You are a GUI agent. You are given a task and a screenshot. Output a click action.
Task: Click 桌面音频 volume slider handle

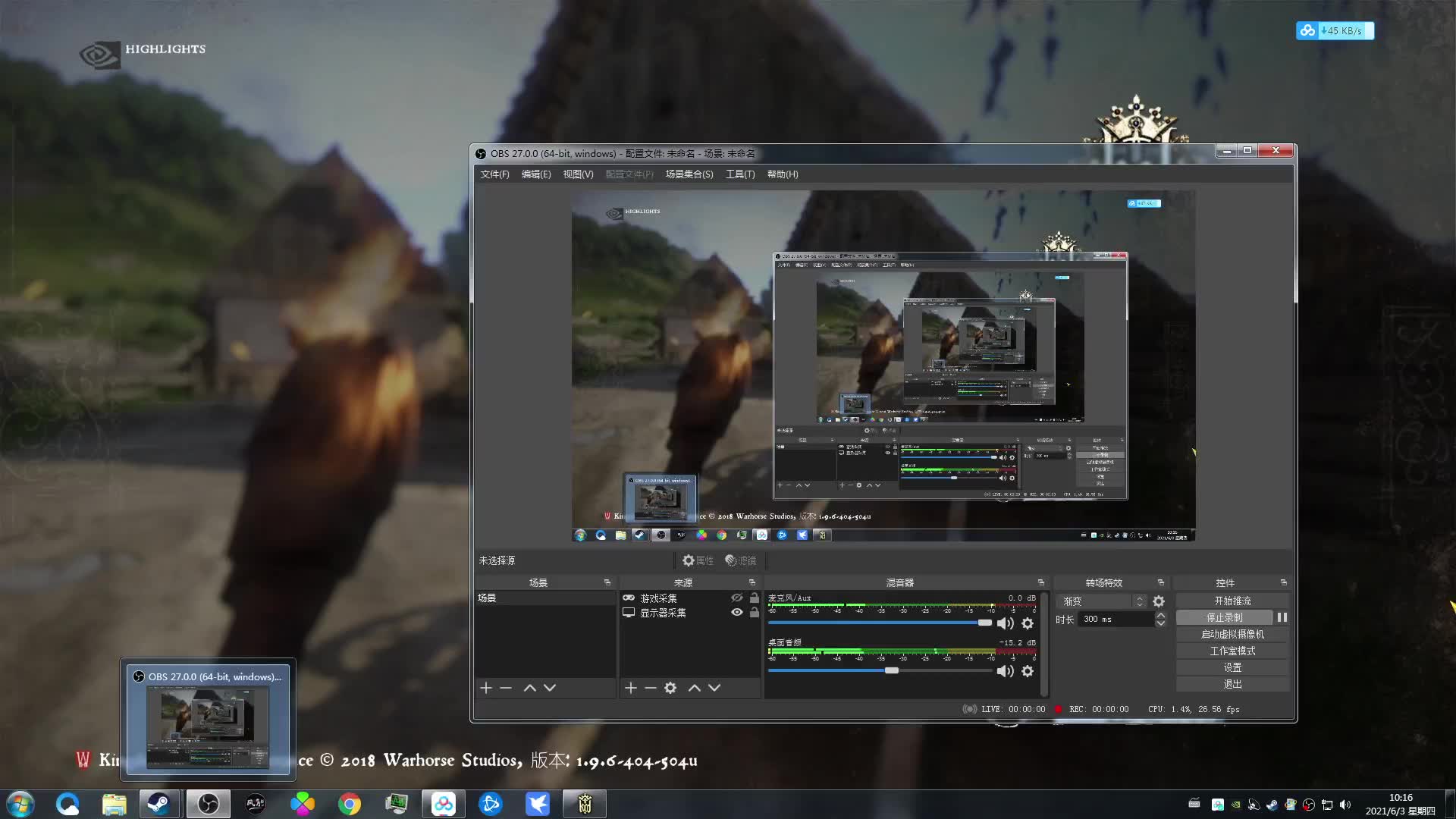(892, 670)
